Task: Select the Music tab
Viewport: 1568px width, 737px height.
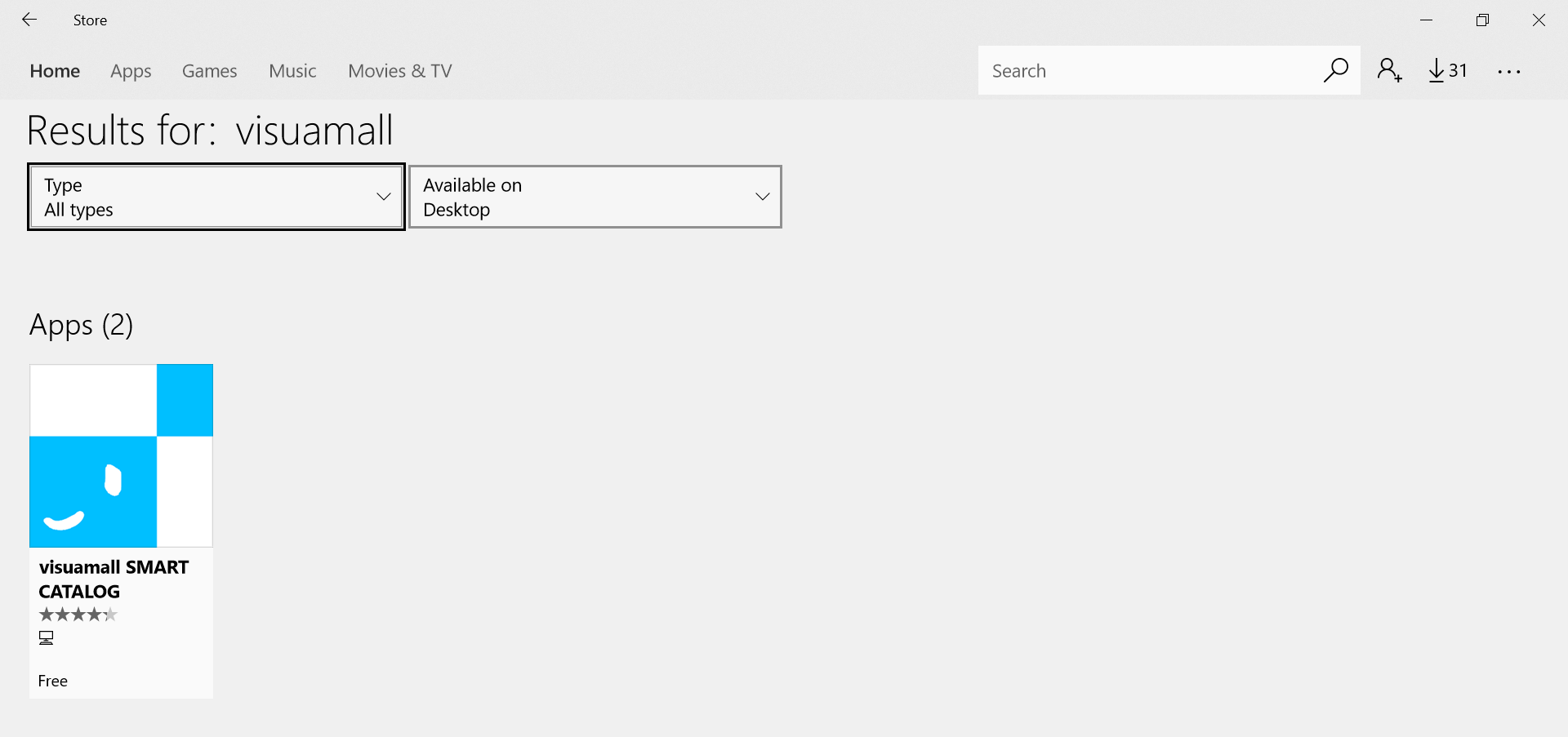Action: 292,71
